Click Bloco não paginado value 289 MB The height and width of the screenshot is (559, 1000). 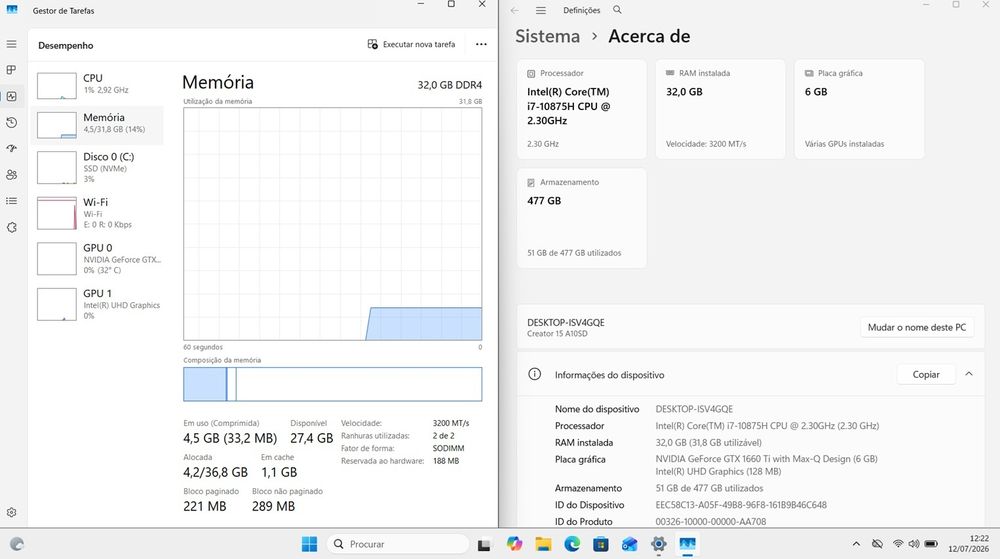273,506
